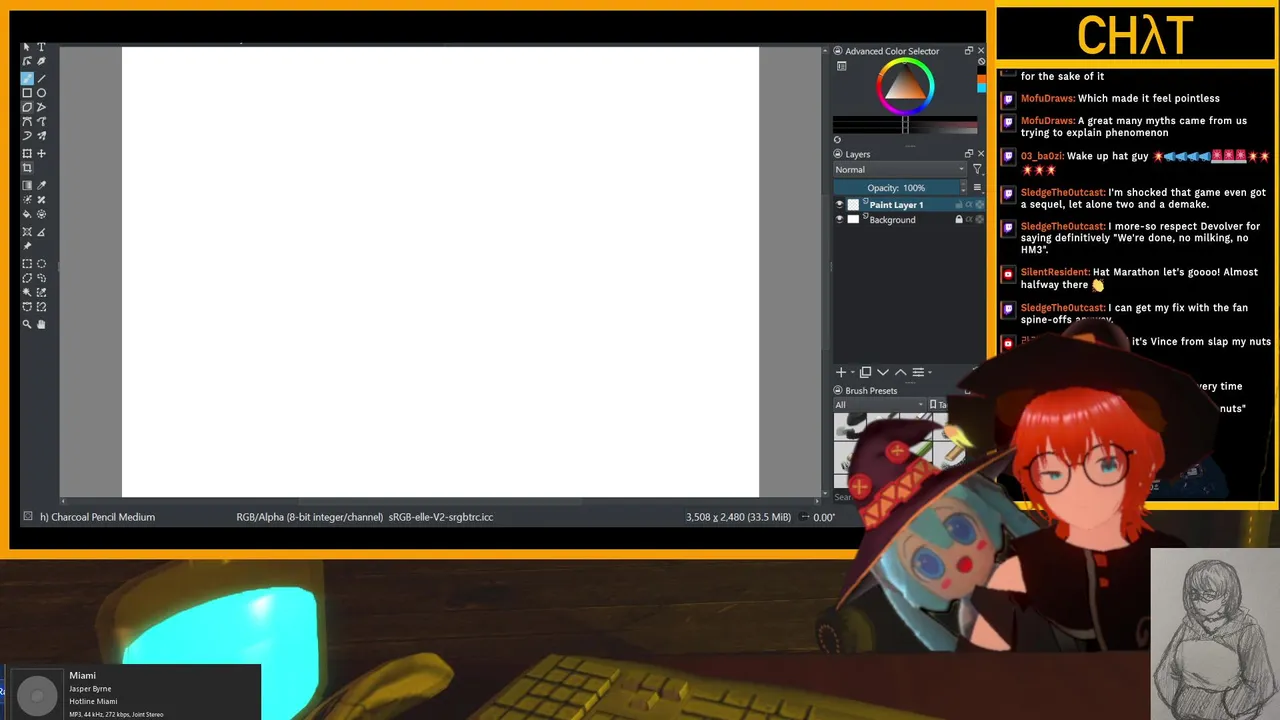This screenshot has height=720, width=1280.
Task: Select the Rectangular Selection tool
Action: (27, 264)
